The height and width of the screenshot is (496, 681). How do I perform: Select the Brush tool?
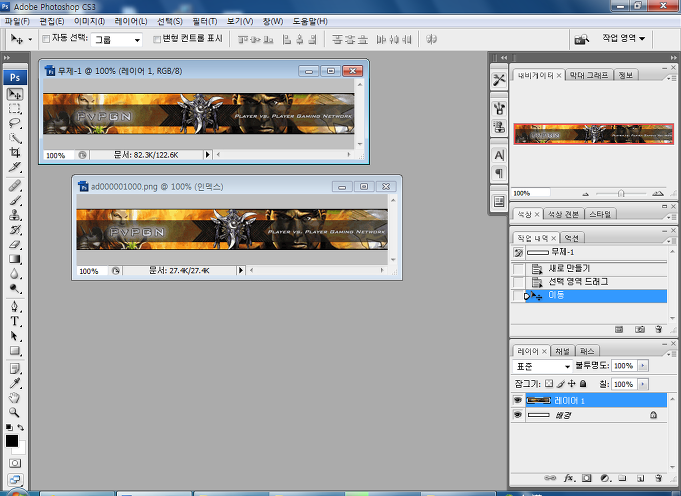coord(15,200)
